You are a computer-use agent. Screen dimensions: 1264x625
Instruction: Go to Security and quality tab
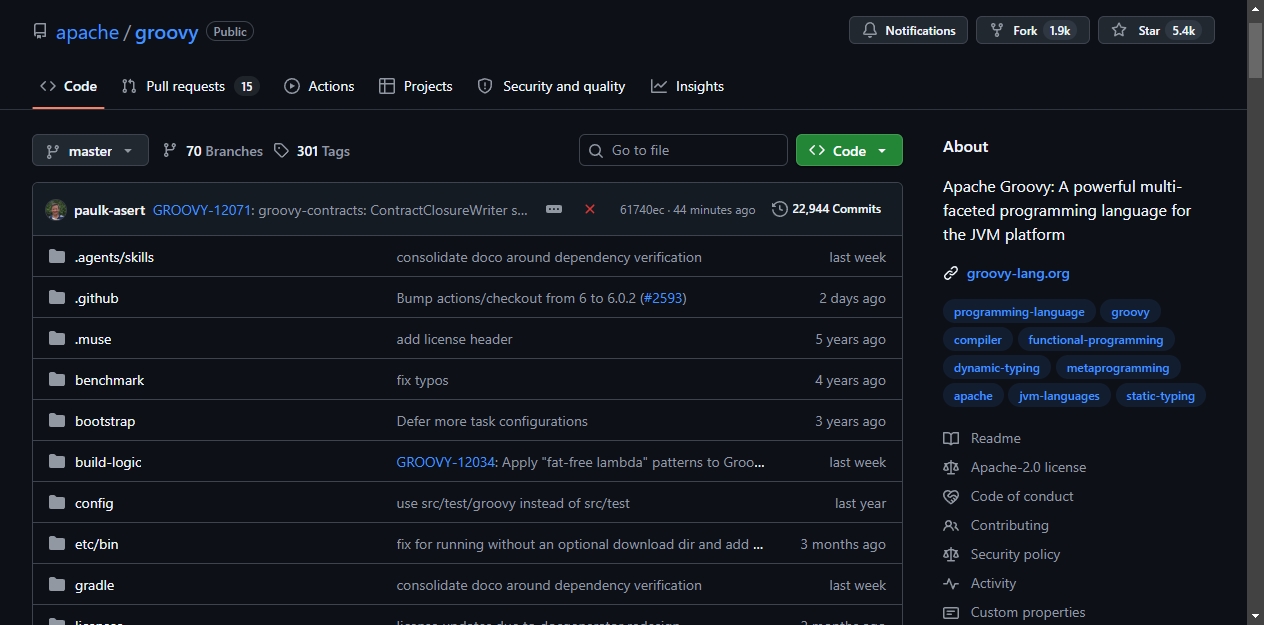(551, 86)
